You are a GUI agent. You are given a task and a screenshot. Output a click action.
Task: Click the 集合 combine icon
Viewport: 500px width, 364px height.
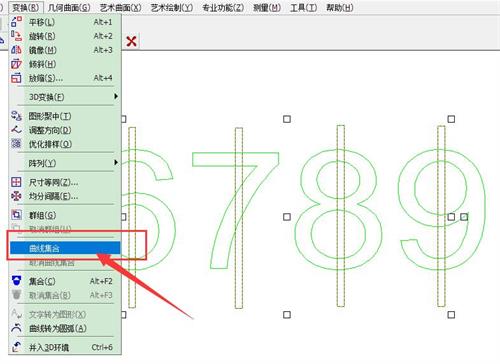coord(16,281)
